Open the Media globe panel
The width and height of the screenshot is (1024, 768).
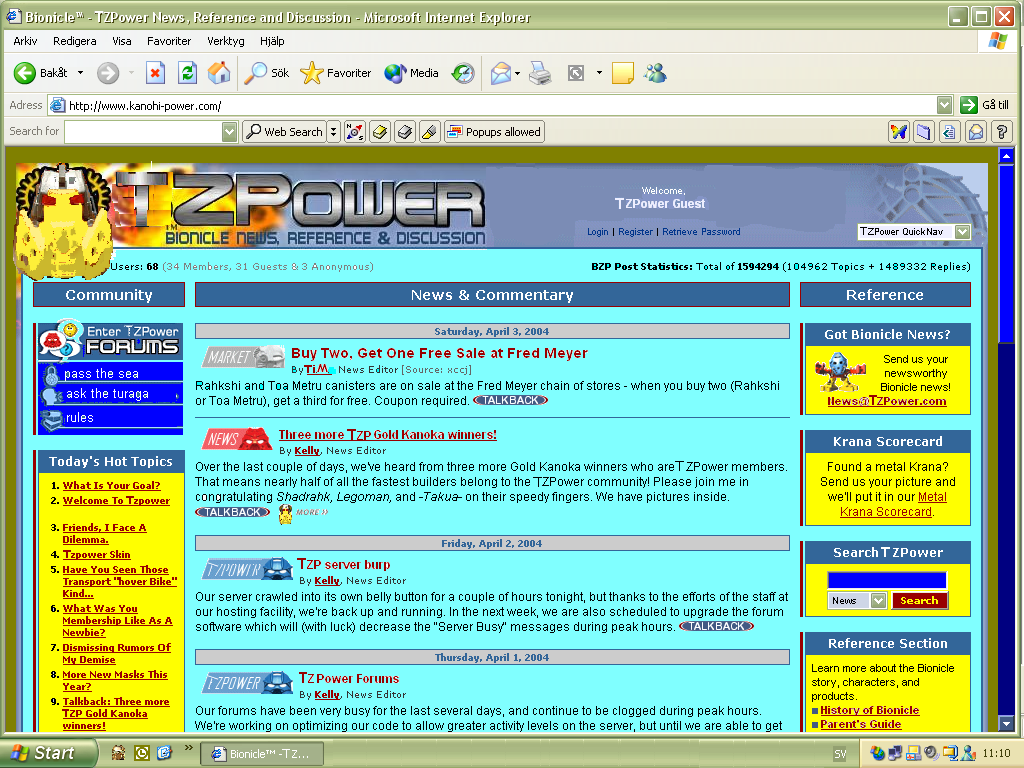411,72
